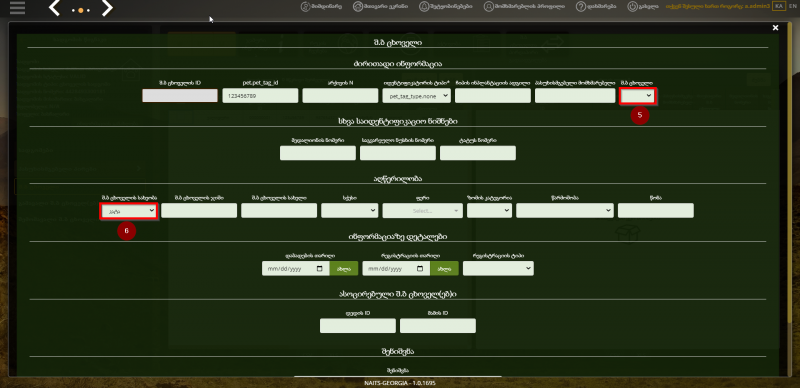Click the first field under other identification marks

click(x=318, y=153)
